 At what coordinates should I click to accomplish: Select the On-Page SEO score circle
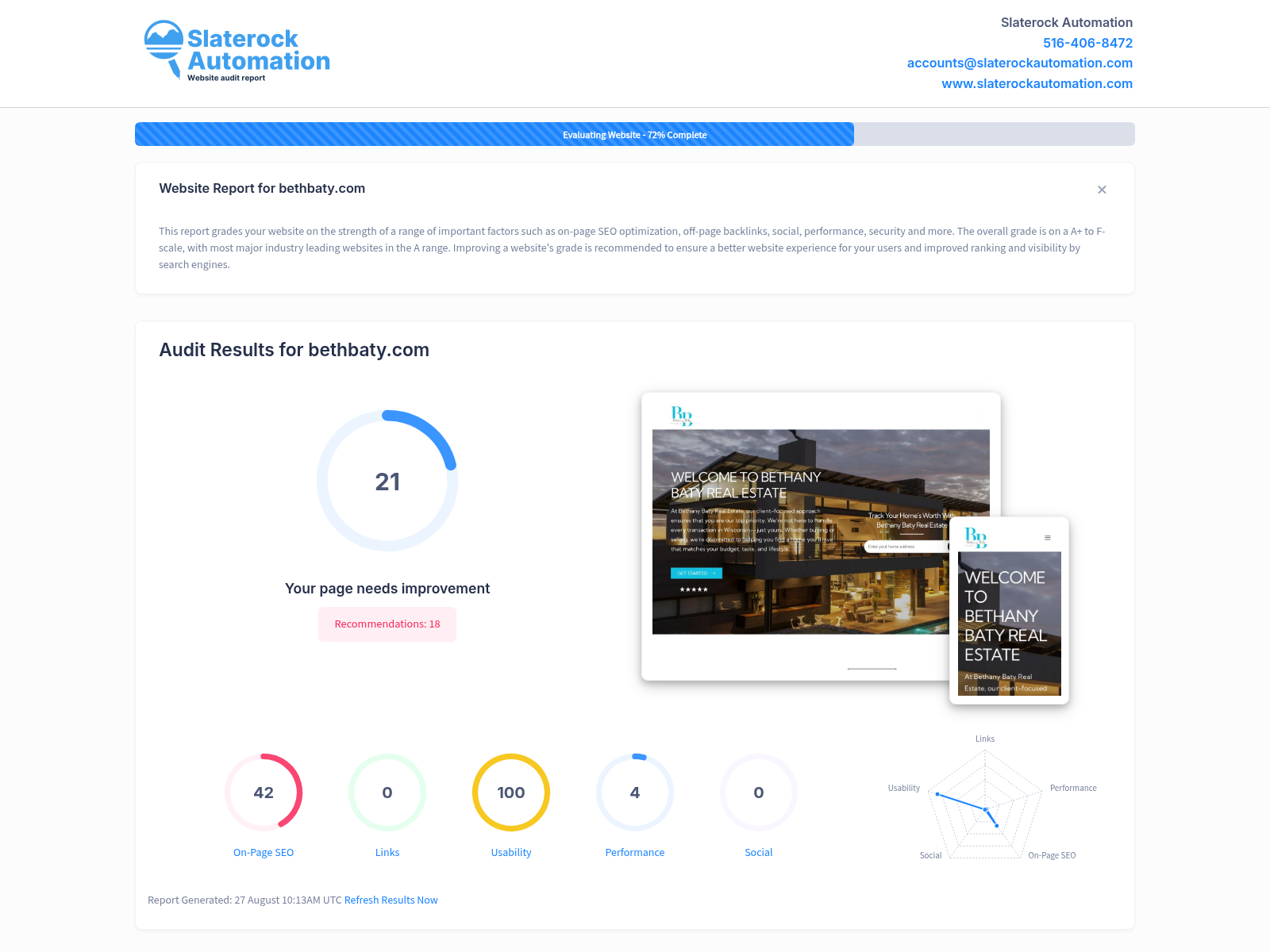264,793
